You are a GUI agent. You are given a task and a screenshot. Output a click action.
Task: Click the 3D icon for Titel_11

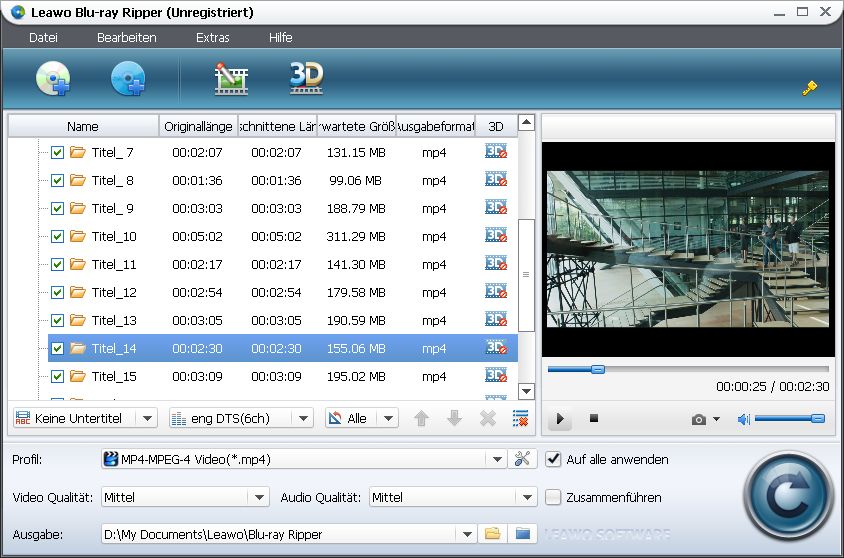coord(496,263)
